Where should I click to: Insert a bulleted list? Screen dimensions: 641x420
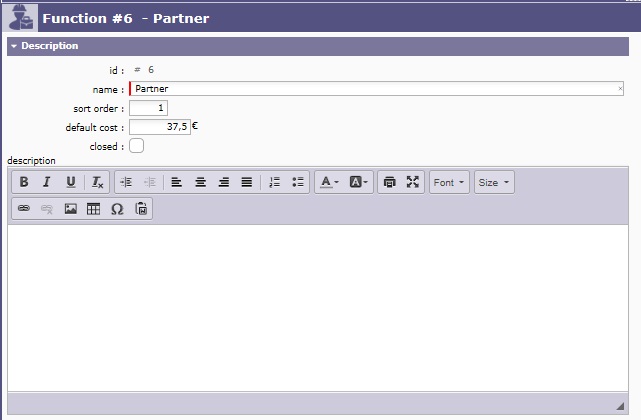(298, 182)
